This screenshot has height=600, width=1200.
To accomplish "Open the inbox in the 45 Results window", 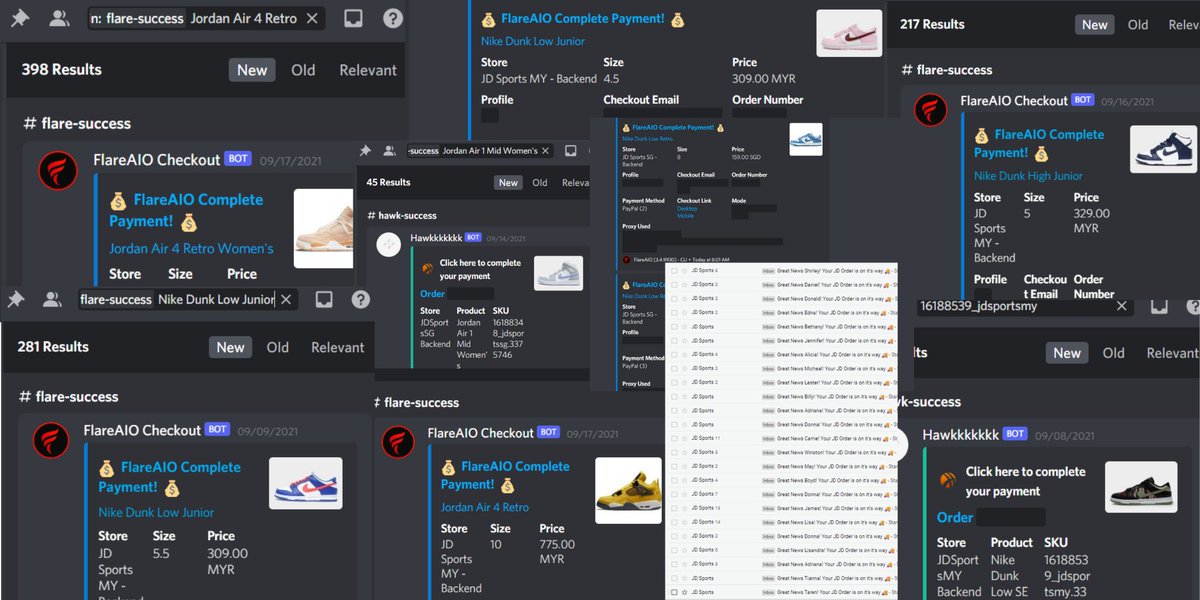I will (571, 151).
